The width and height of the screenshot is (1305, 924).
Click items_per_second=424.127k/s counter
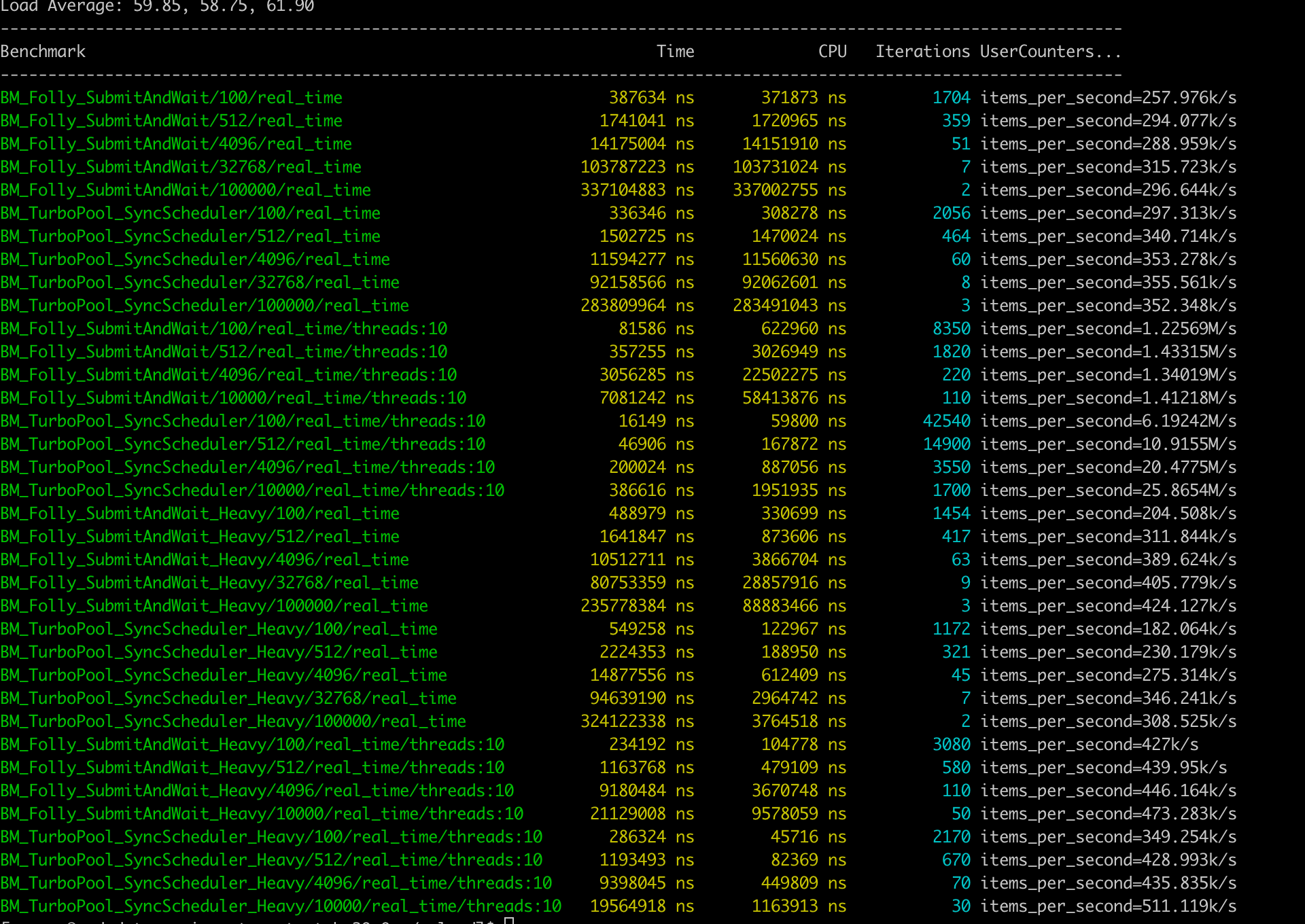[x=1109, y=606]
